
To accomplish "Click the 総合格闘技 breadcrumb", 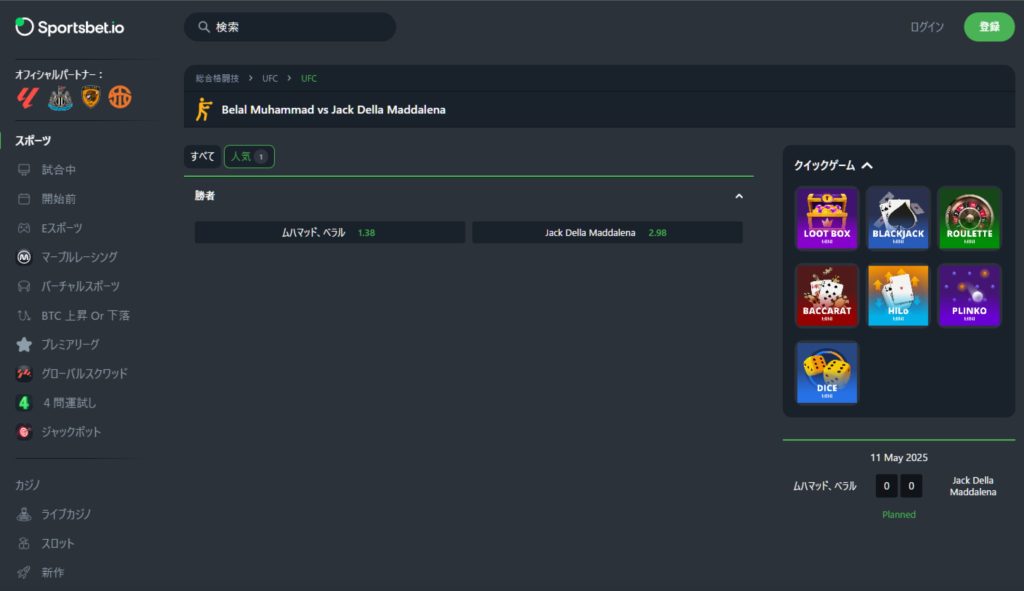I will 217,78.
